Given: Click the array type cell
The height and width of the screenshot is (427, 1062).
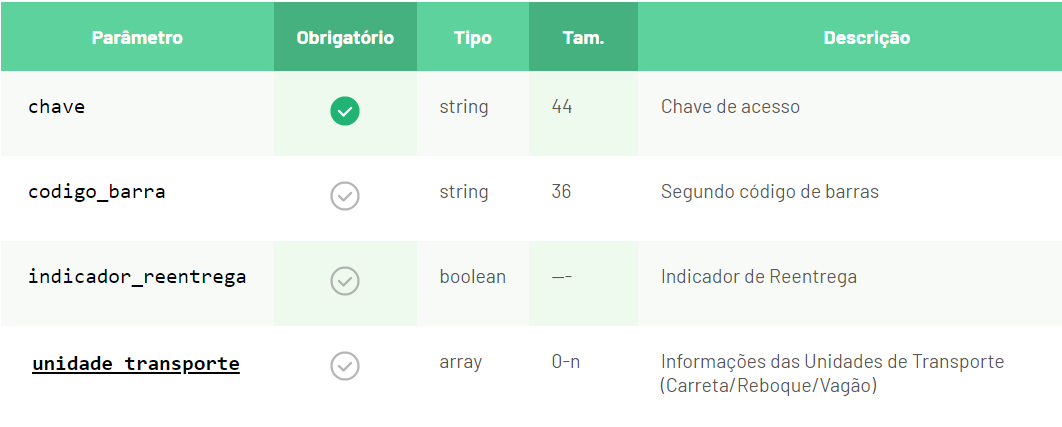Looking at the screenshot, I should 461,362.
